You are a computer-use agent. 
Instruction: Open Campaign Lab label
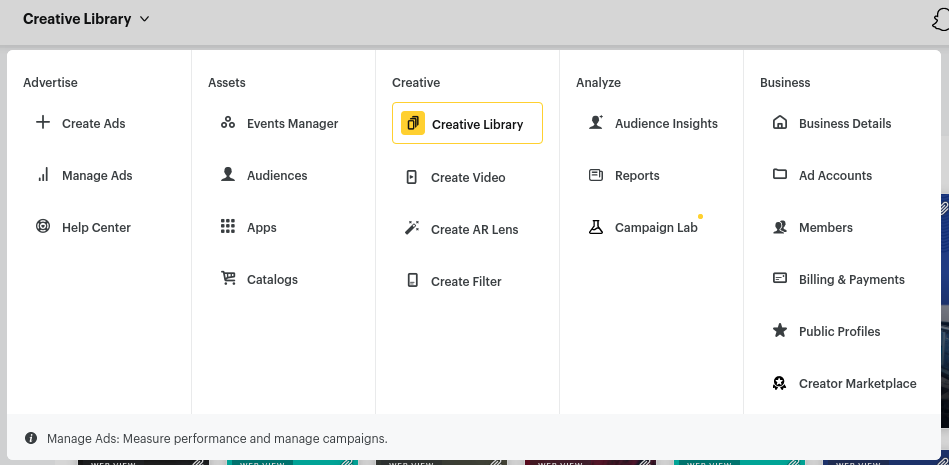click(656, 228)
